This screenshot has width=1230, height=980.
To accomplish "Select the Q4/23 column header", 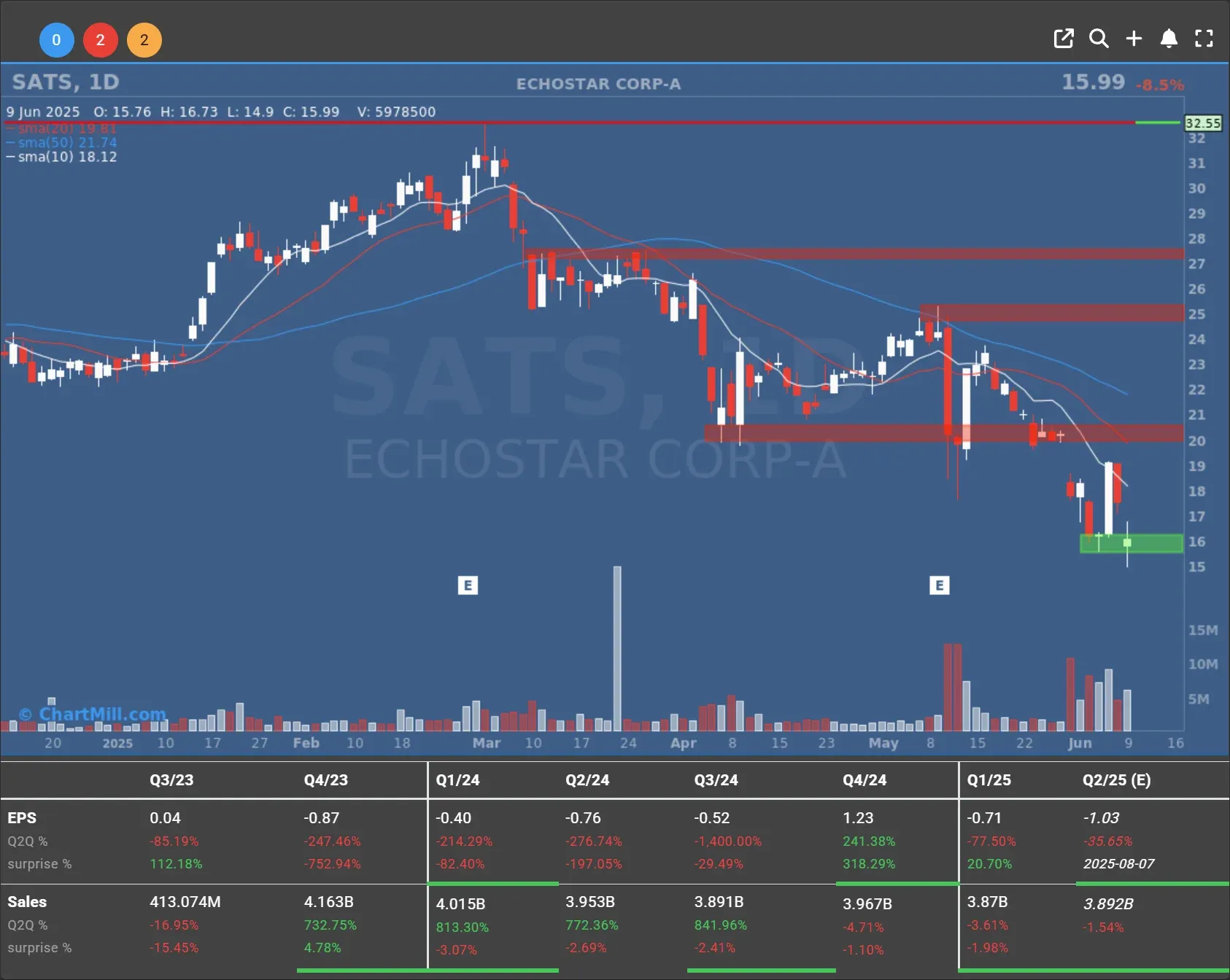I will point(326,780).
